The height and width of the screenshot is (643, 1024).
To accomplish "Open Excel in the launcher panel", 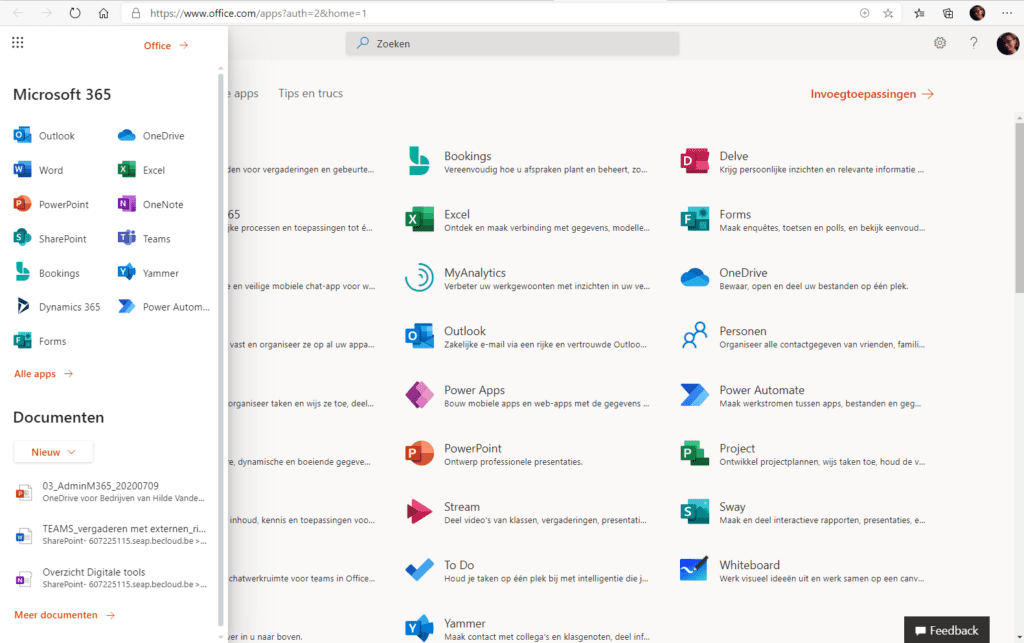I will point(141,170).
